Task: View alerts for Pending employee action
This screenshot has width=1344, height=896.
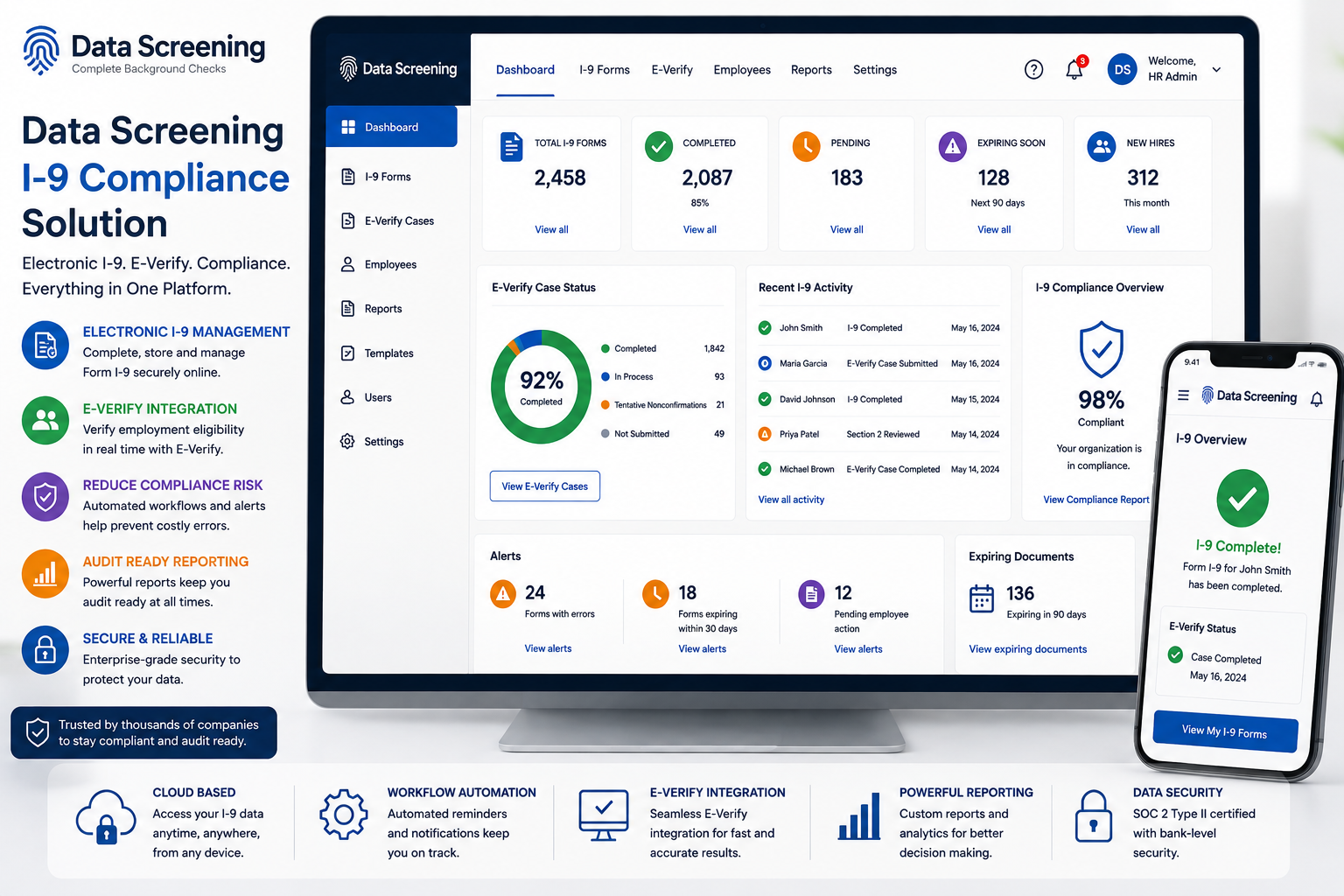Action: (x=858, y=649)
